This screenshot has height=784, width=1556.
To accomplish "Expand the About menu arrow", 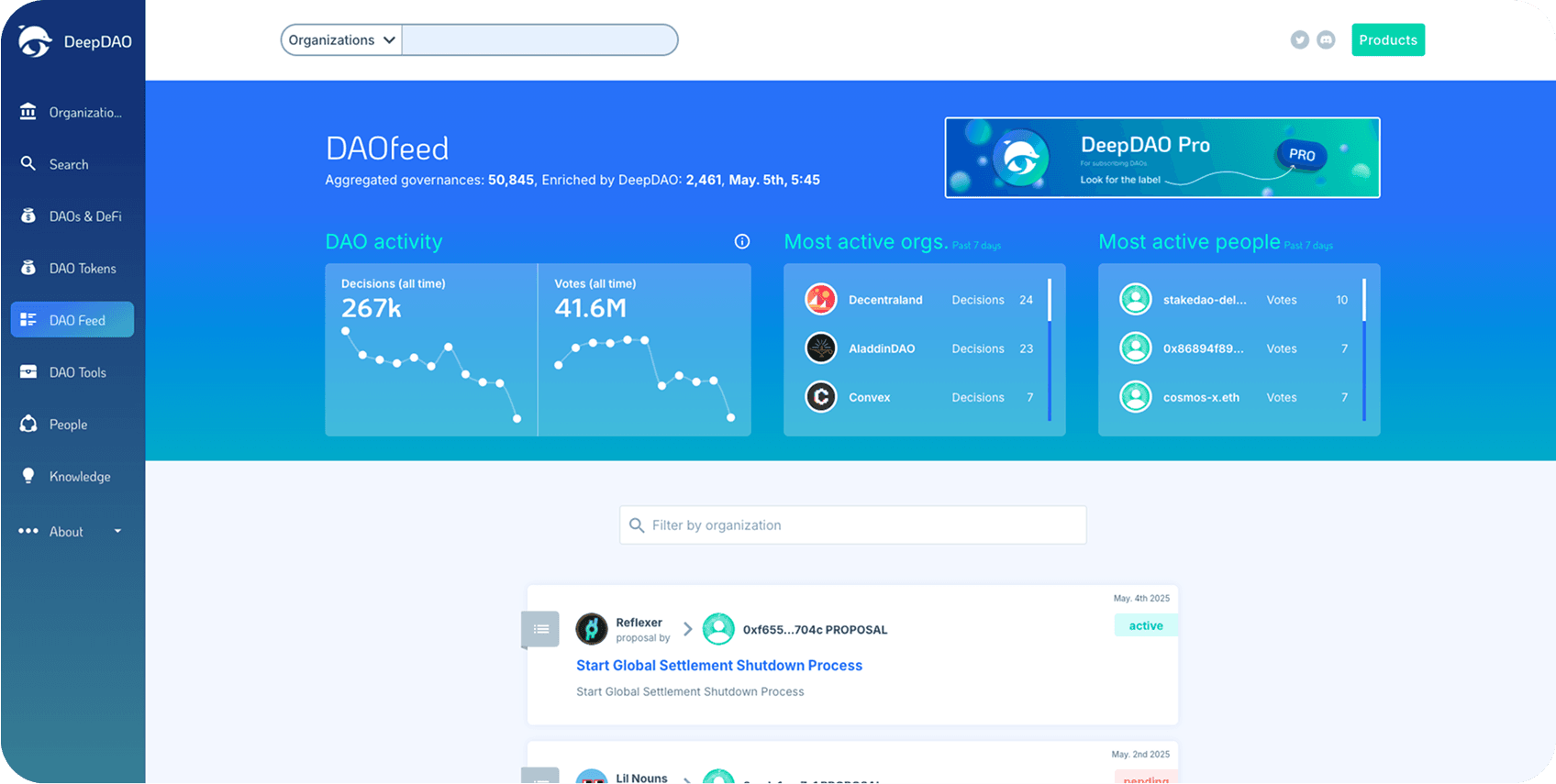I will (117, 531).
